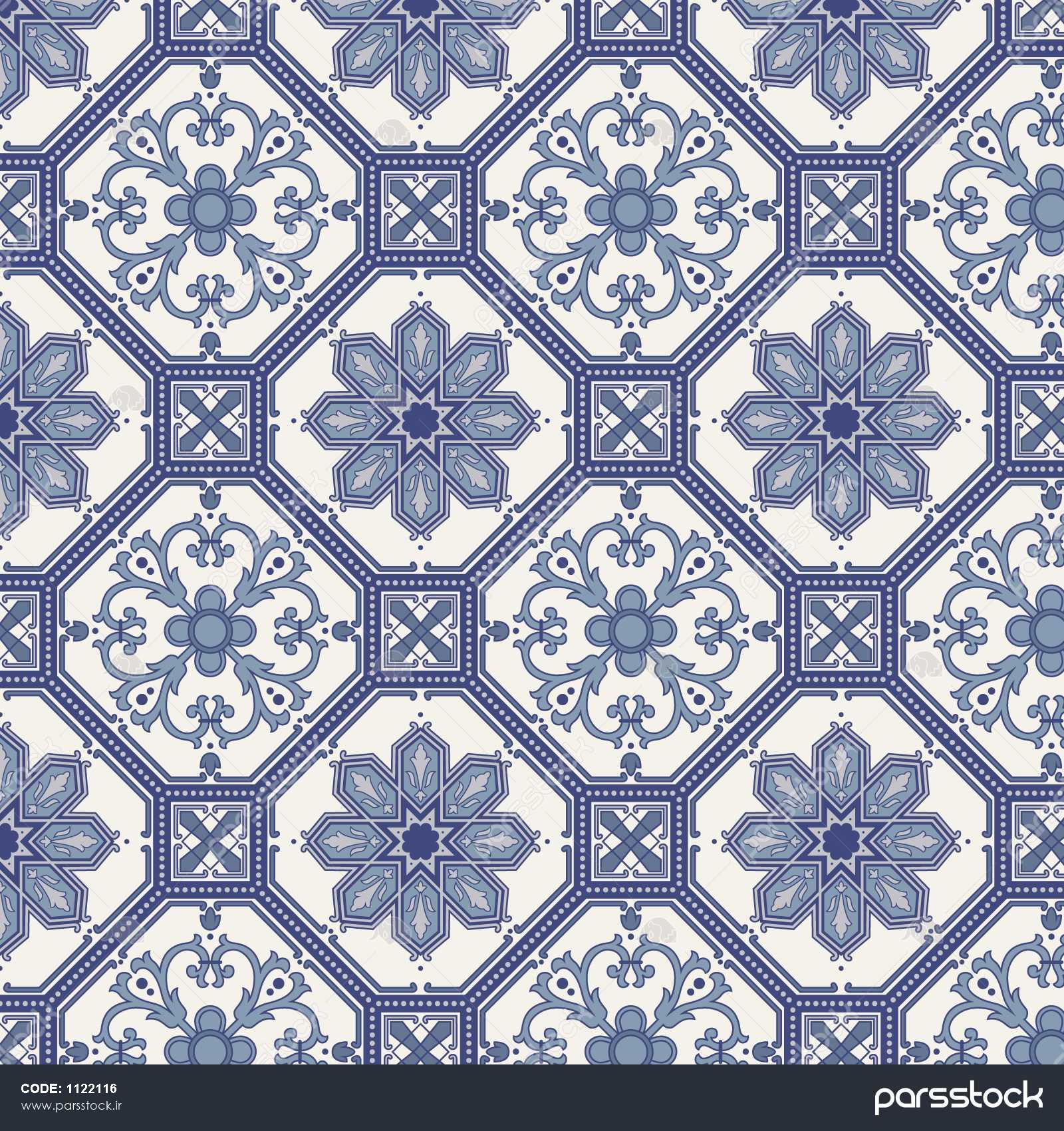Select X-square between the bottom two complete rosettes

point(418,626)
